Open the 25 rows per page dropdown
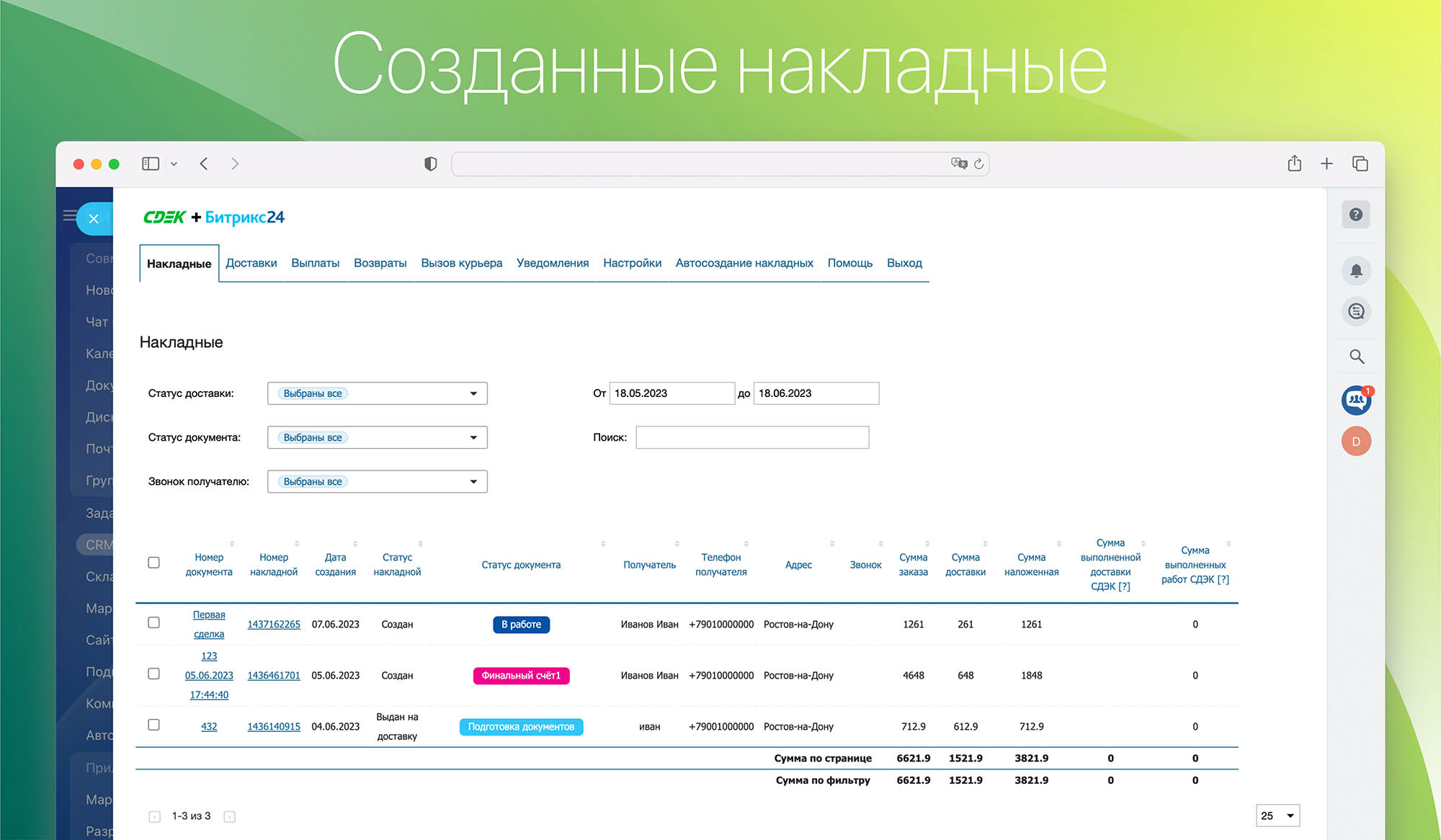This screenshot has height=840, width=1441. coord(1277,816)
